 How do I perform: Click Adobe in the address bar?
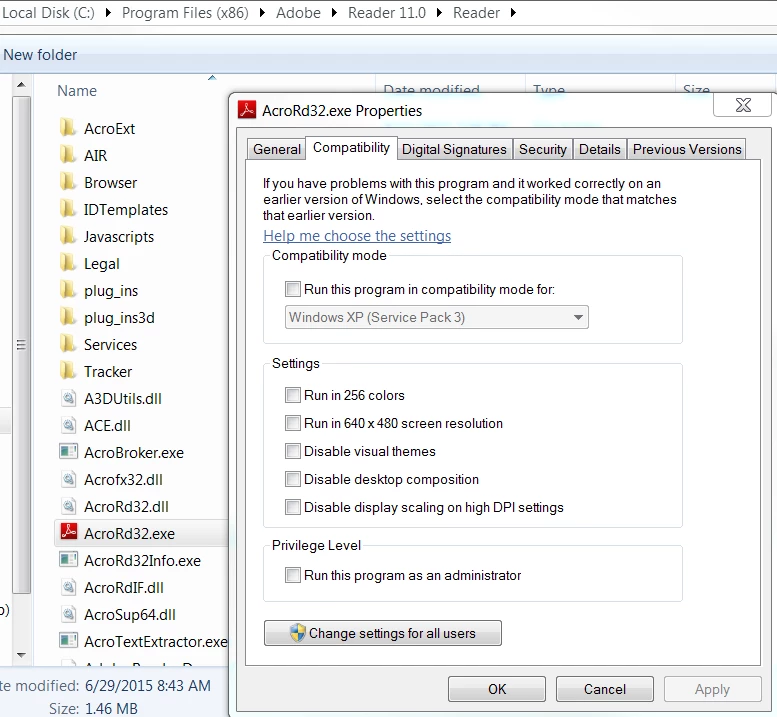point(298,13)
